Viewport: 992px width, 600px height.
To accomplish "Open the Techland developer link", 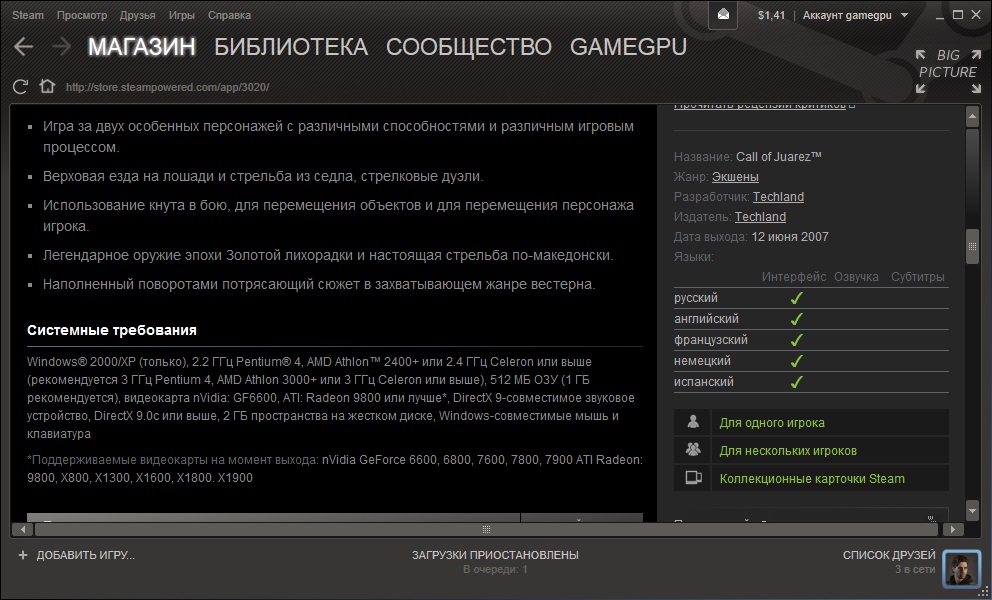I will 778,197.
